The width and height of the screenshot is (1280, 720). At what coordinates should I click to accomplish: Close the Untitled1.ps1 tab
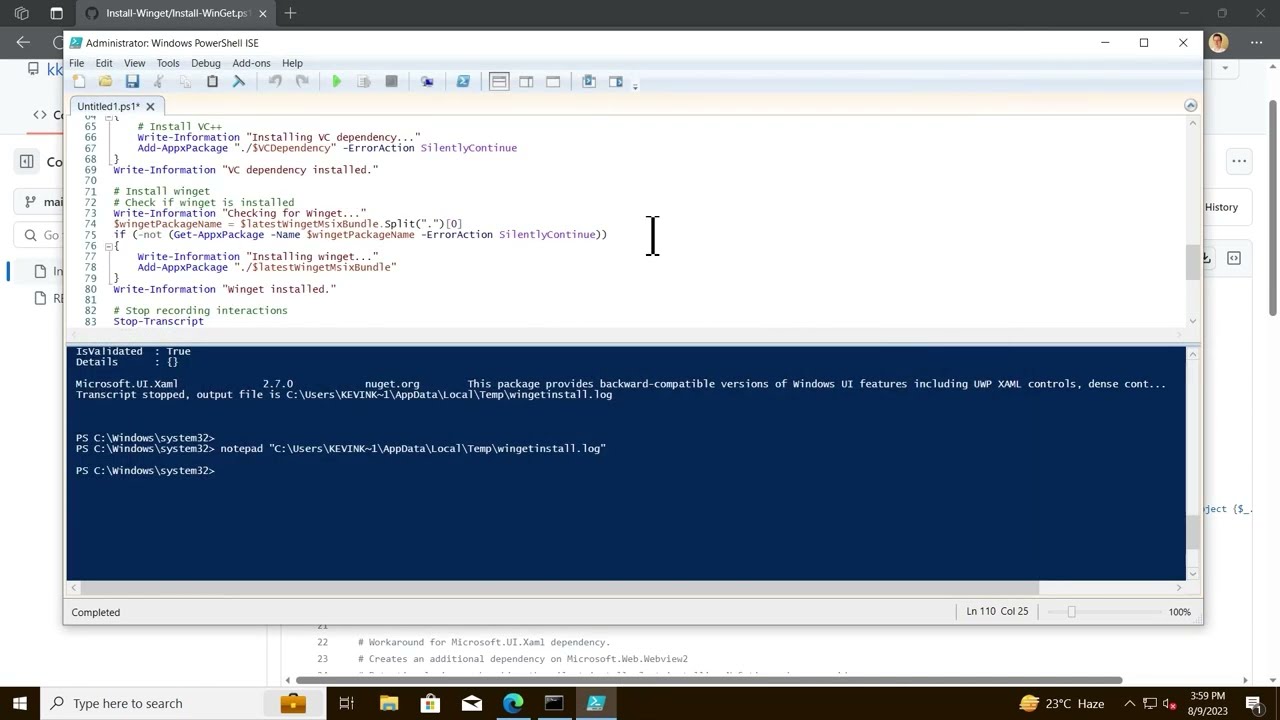[x=150, y=106]
